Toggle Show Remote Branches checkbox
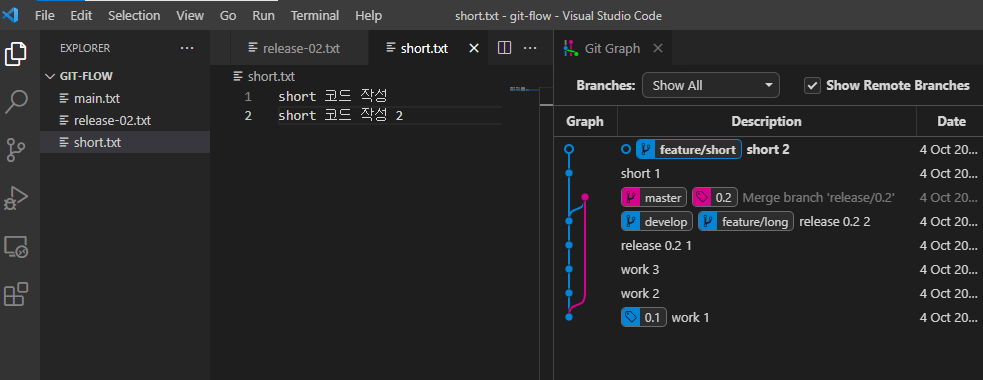The width and height of the screenshot is (983, 380). pyautogui.click(x=812, y=85)
